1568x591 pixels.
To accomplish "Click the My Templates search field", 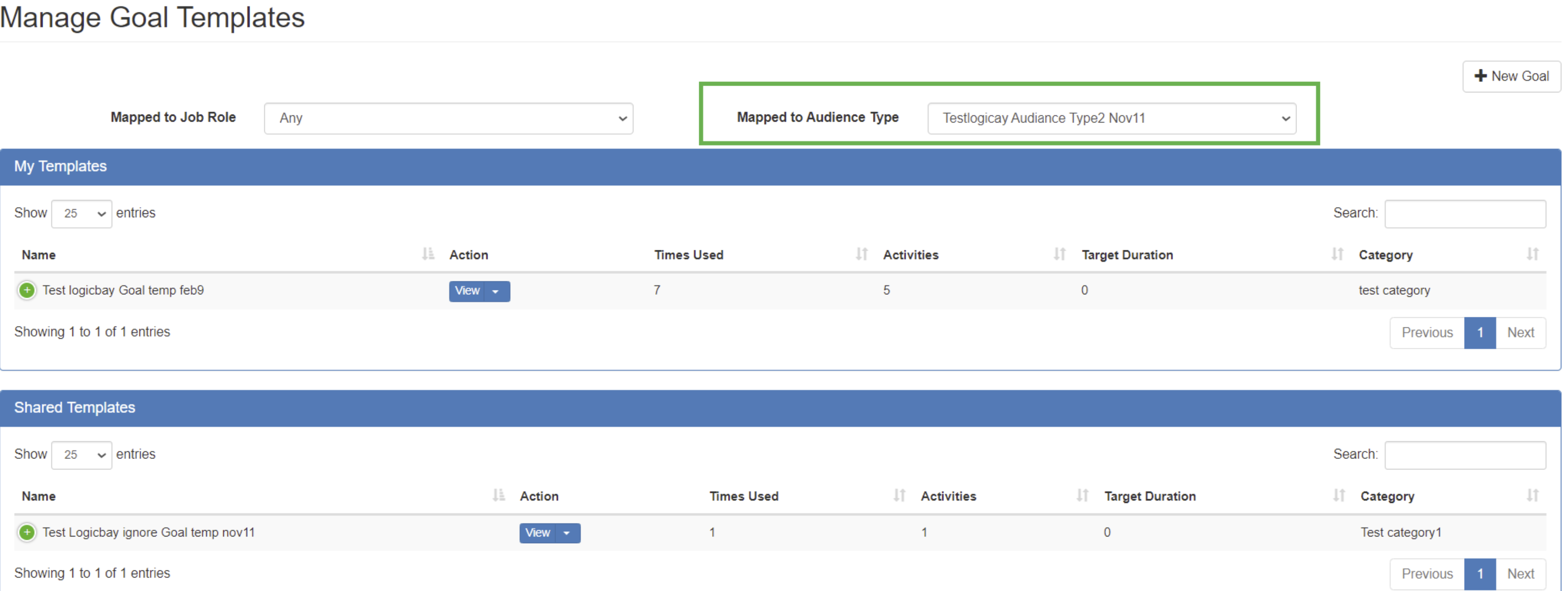I will 1465,213.
